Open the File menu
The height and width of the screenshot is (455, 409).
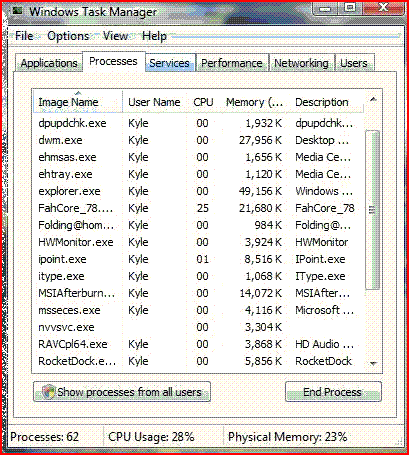coord(24,36)
